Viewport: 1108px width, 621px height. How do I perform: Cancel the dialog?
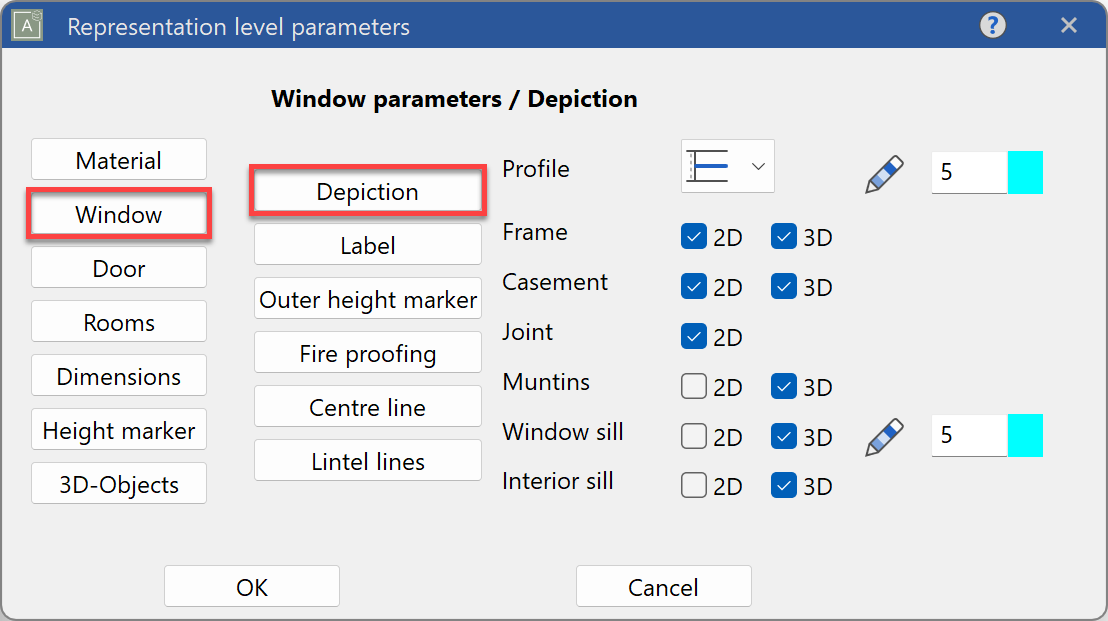tap(663, 586)
